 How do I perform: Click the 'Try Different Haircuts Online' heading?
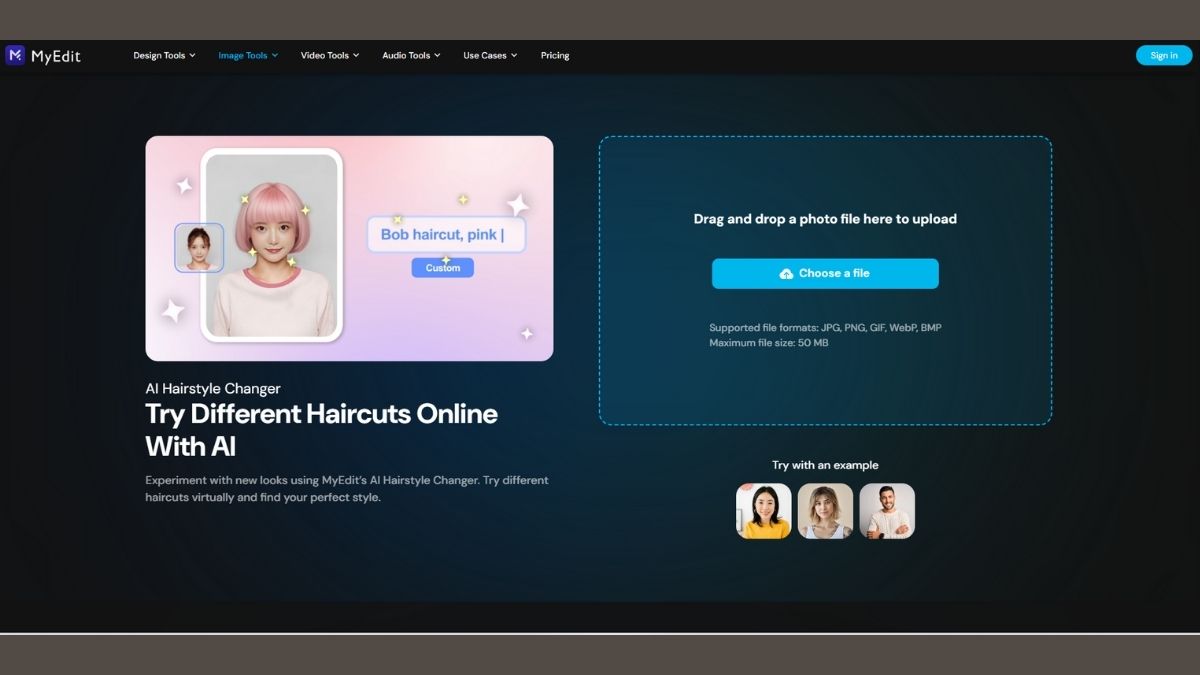coord(321,414)
